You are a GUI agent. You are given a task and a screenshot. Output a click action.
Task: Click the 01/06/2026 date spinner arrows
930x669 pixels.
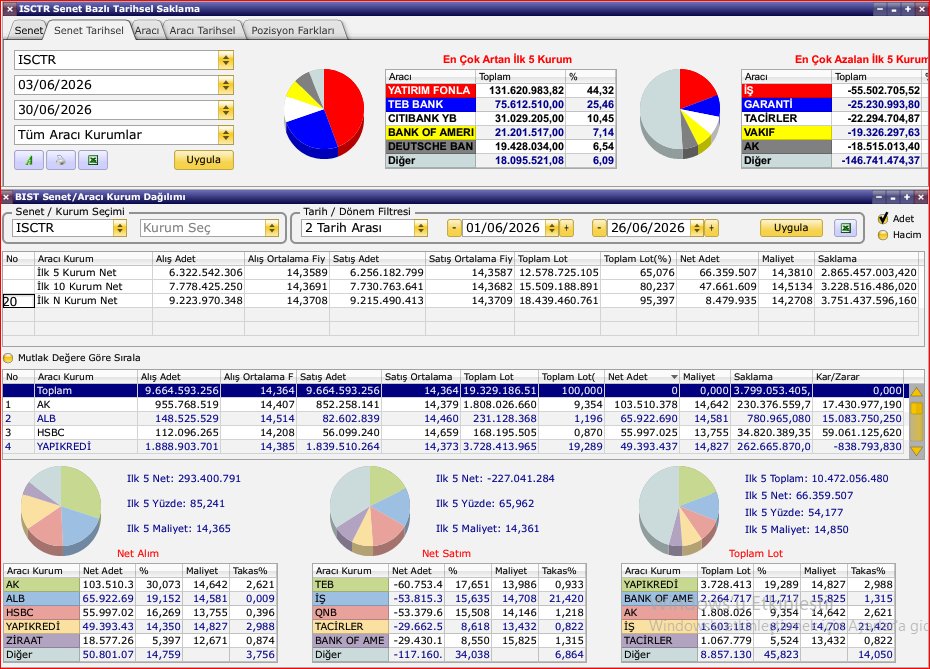click(x=552, y=228)
